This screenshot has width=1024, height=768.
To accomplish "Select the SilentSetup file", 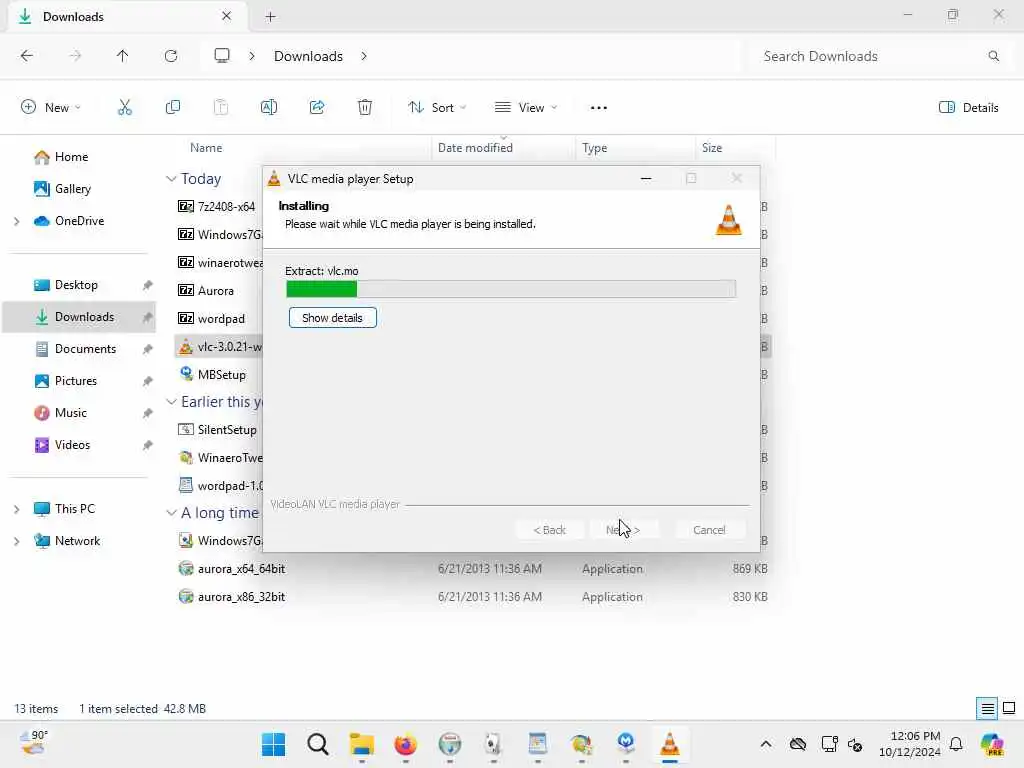I will 227,430.
